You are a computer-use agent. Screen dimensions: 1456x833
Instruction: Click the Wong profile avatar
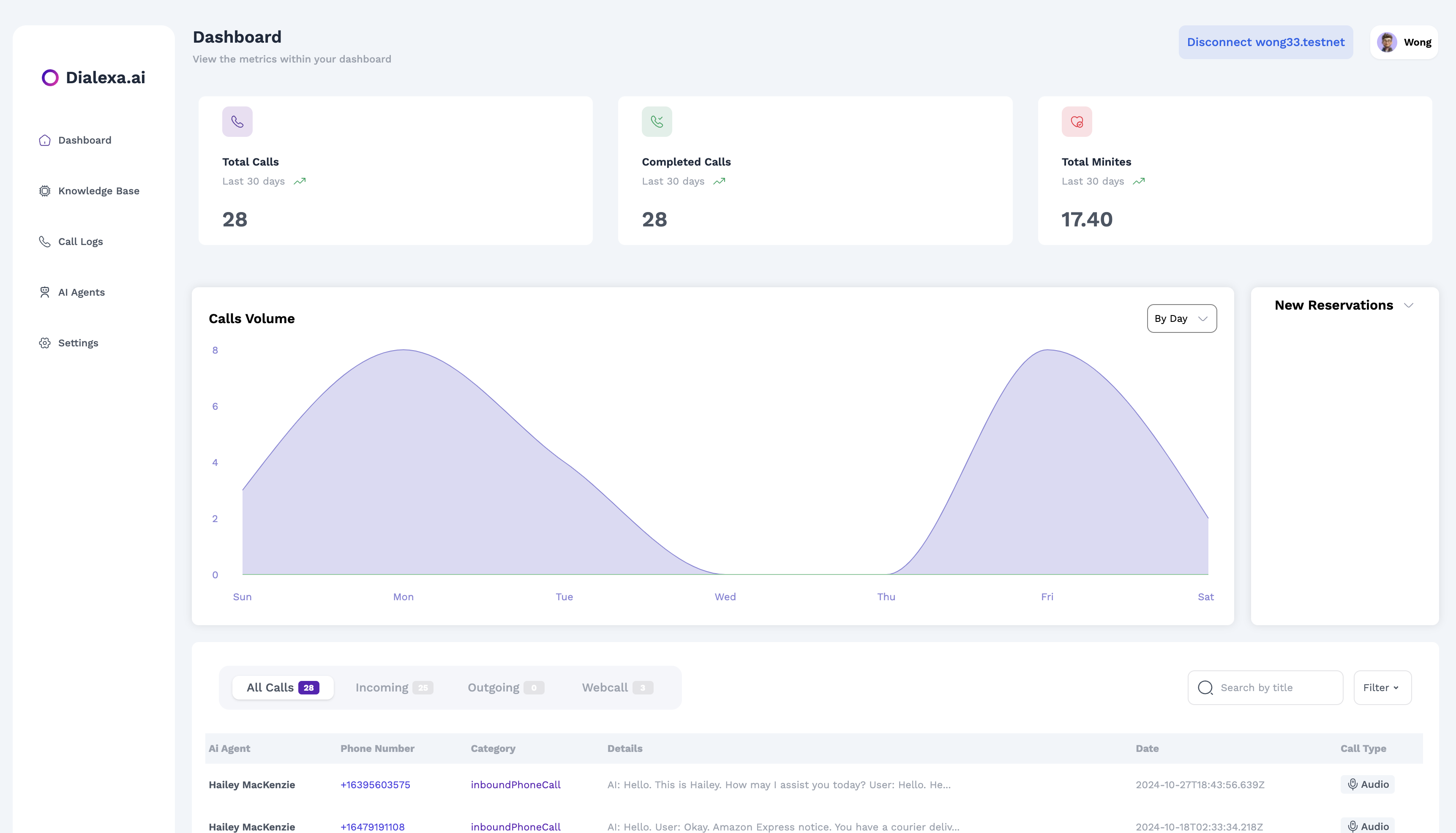(x=1387, y=42)
